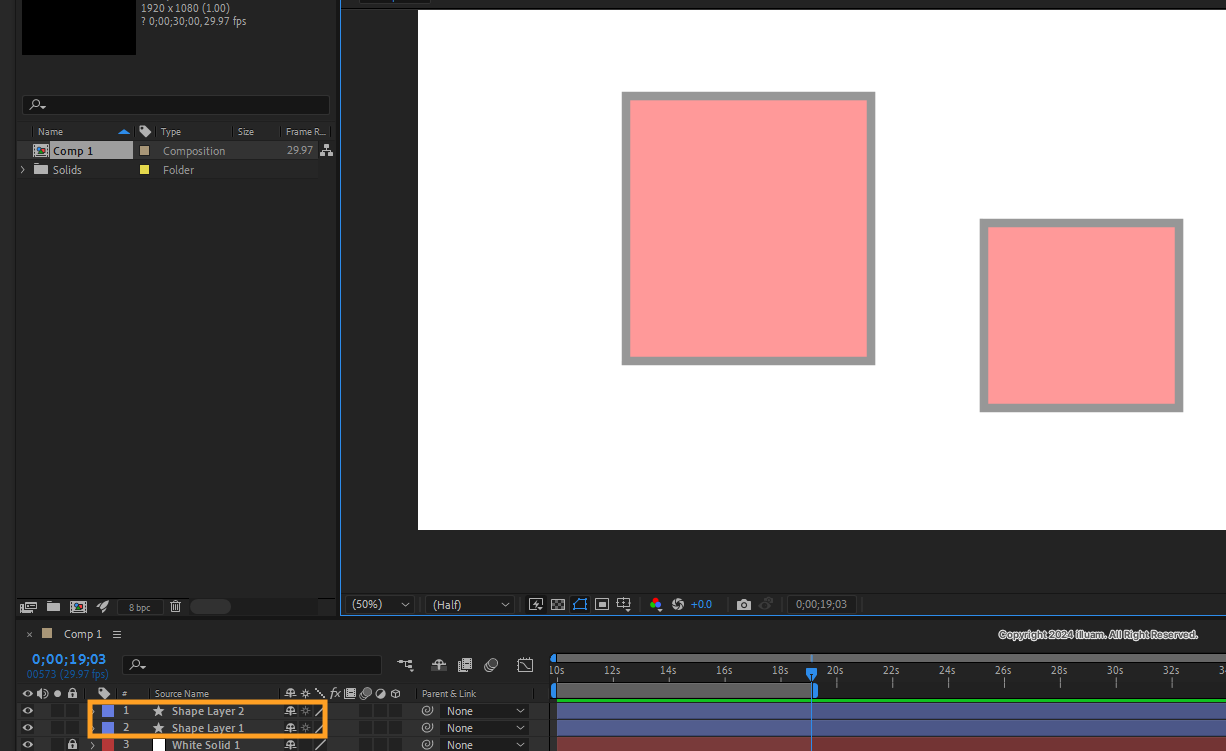Click Source Name column header
The width and height of the screenshot is (1226, 751).
(181, 694)
